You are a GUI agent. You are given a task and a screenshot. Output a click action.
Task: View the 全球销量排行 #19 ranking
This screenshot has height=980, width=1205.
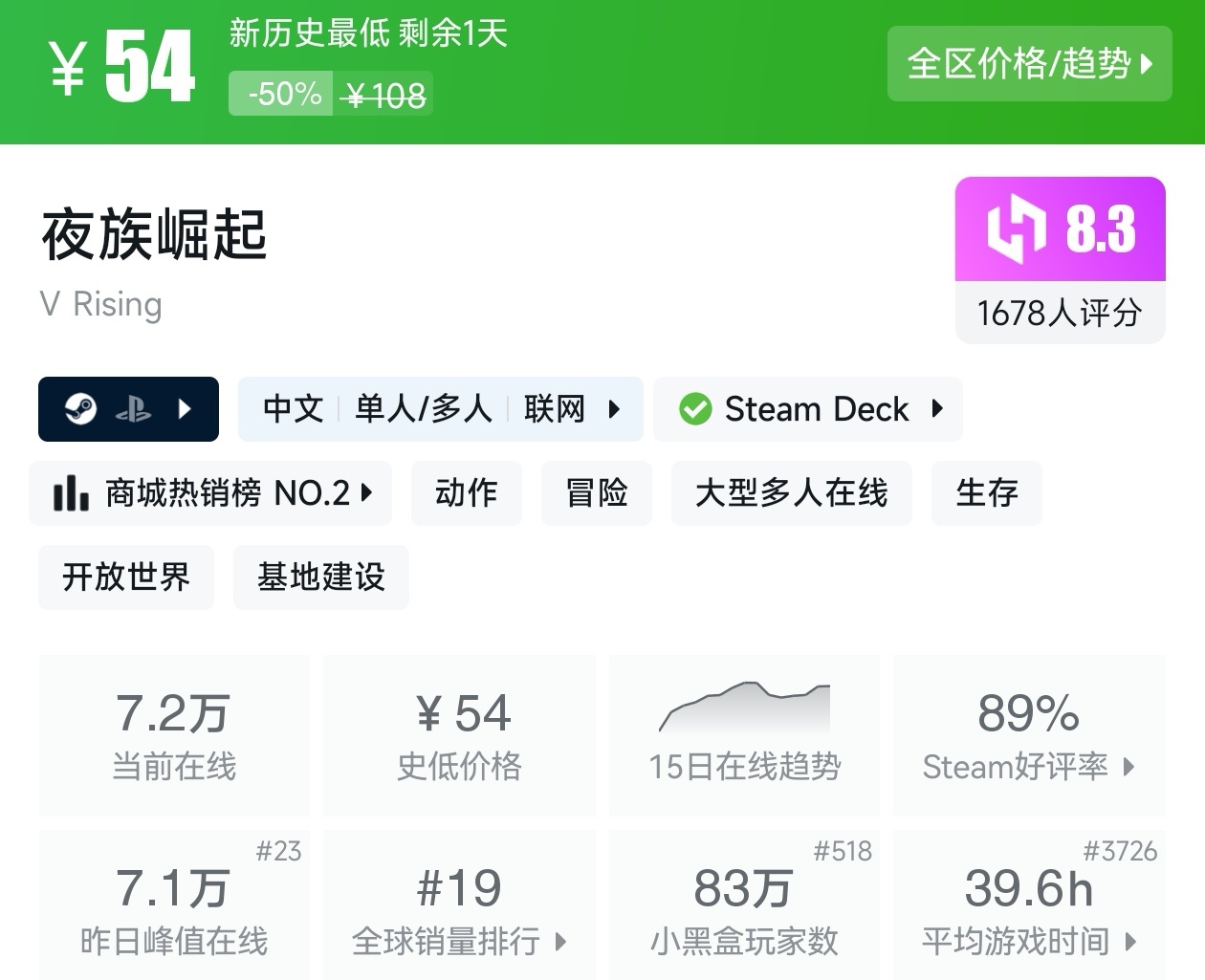coord(459,908)
